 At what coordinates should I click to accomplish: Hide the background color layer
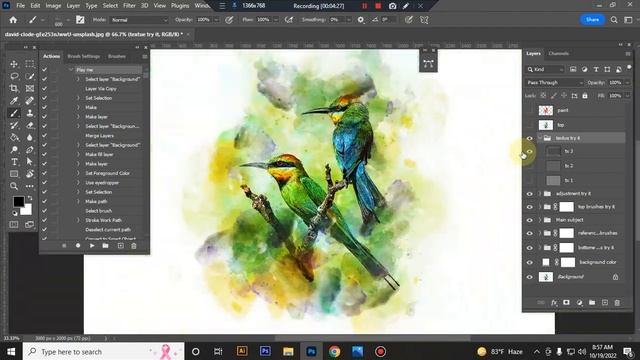click(529, 262)
